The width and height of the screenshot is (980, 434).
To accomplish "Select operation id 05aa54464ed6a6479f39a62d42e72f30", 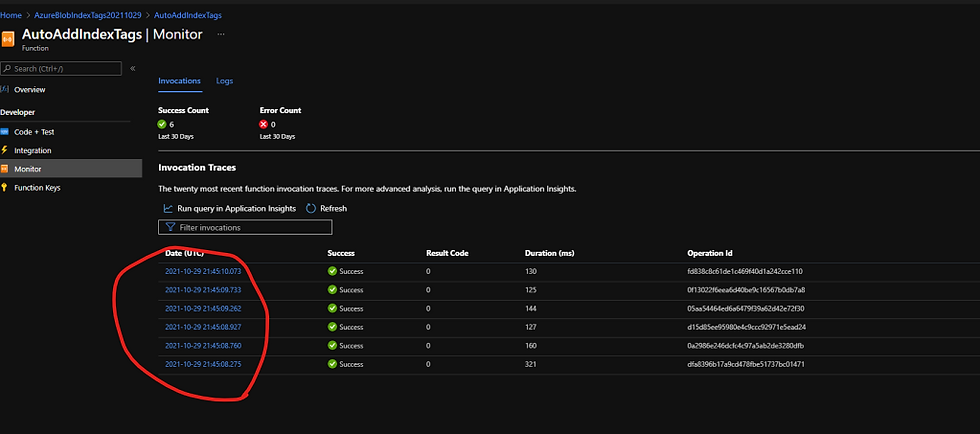I will coord(746,308).
